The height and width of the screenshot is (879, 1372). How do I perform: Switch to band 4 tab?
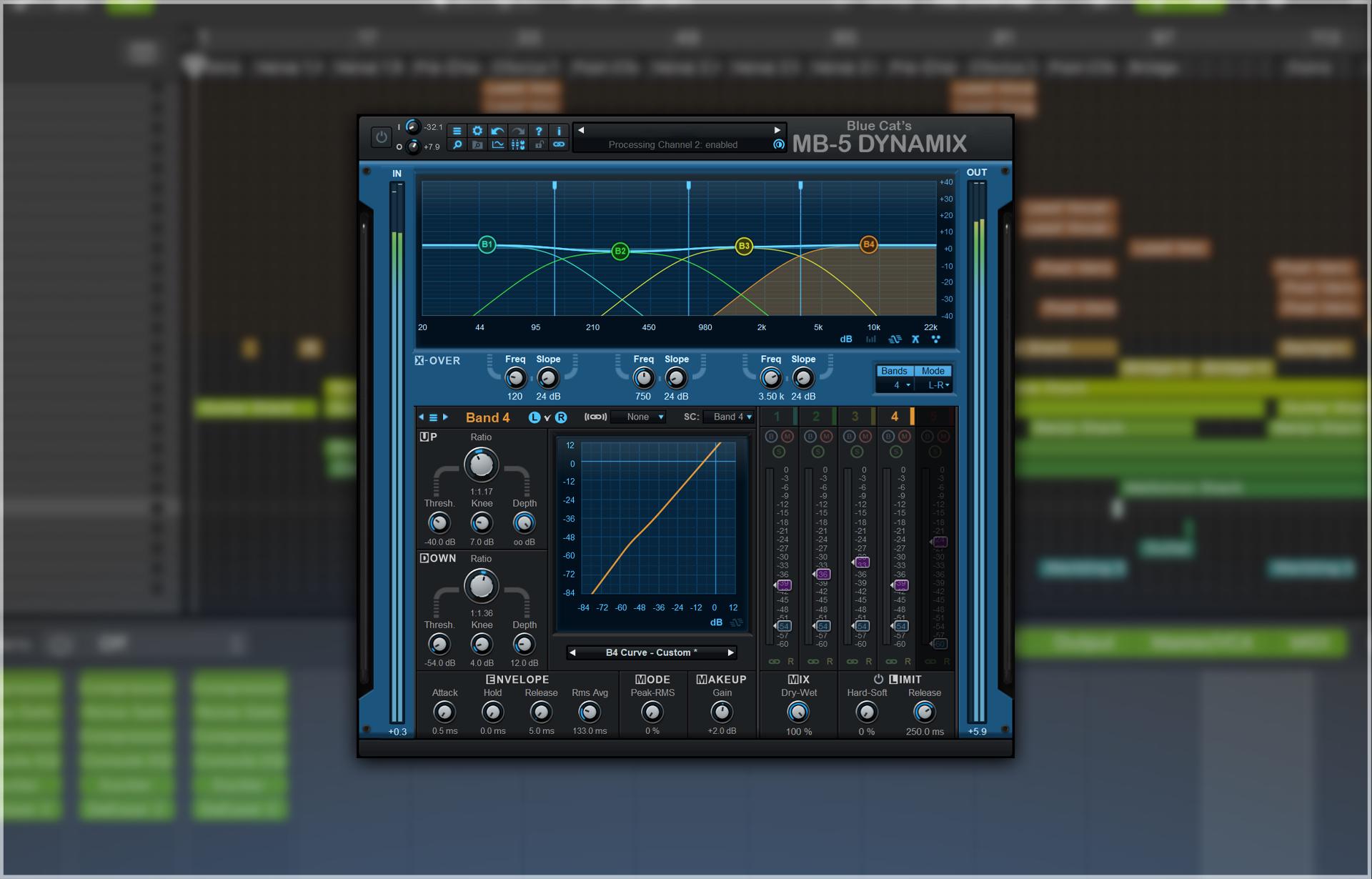click(x=896, y=417)
